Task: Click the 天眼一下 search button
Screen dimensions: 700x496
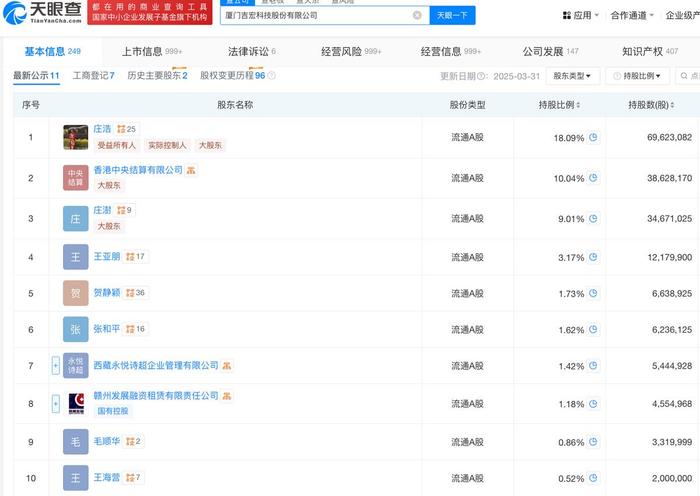Action: click(452, 15)
